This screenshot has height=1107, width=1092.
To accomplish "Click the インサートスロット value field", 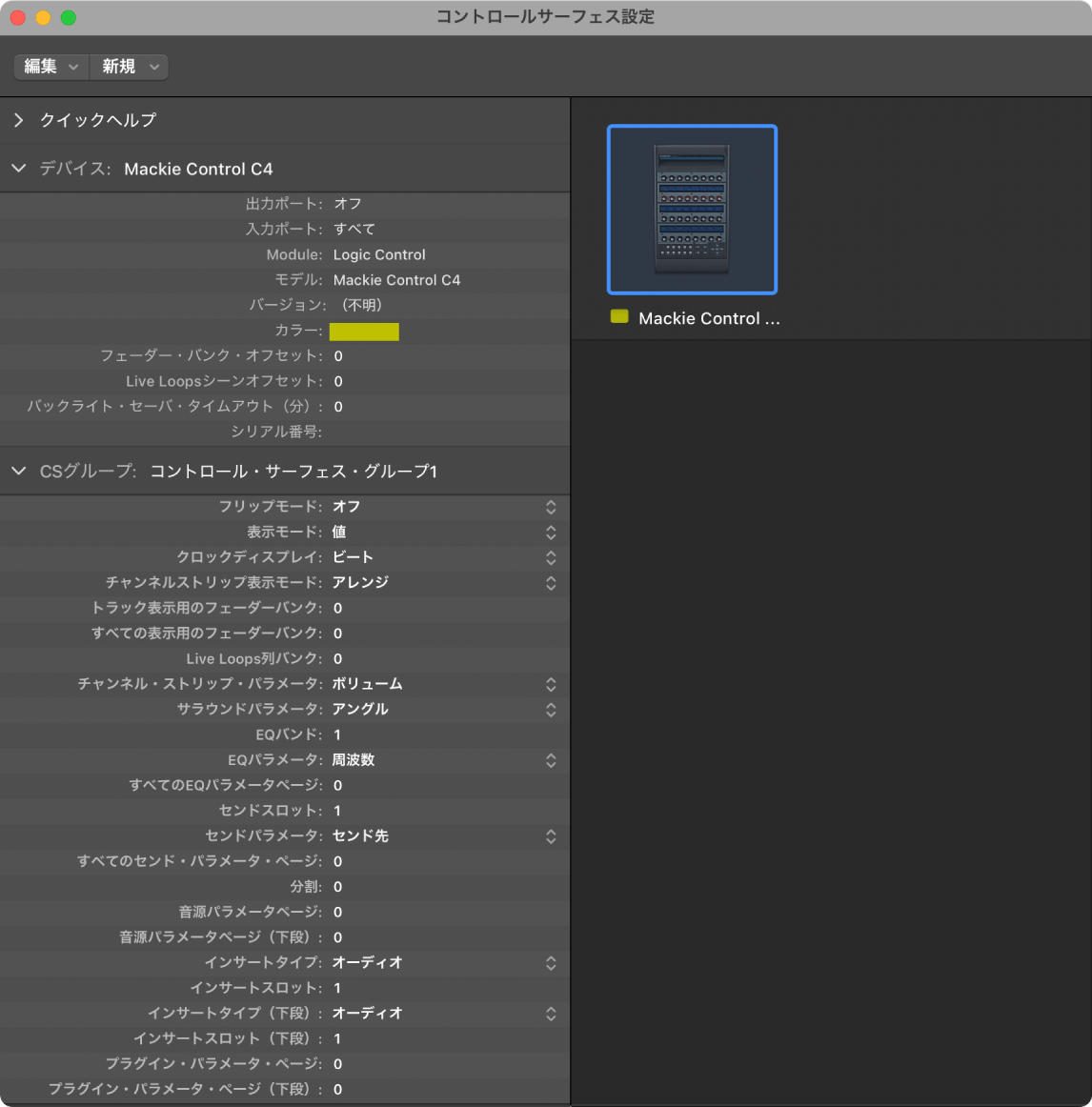I will pyautogui.click(x=337, y=989).
